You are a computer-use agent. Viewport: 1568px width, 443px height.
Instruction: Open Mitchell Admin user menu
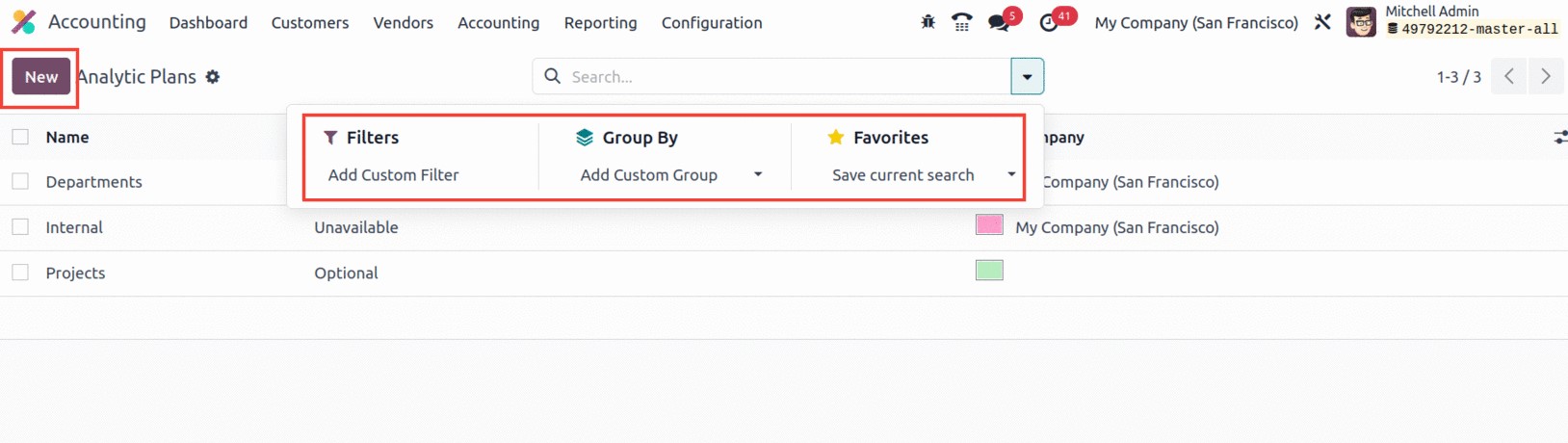(x=1452, y=21)
